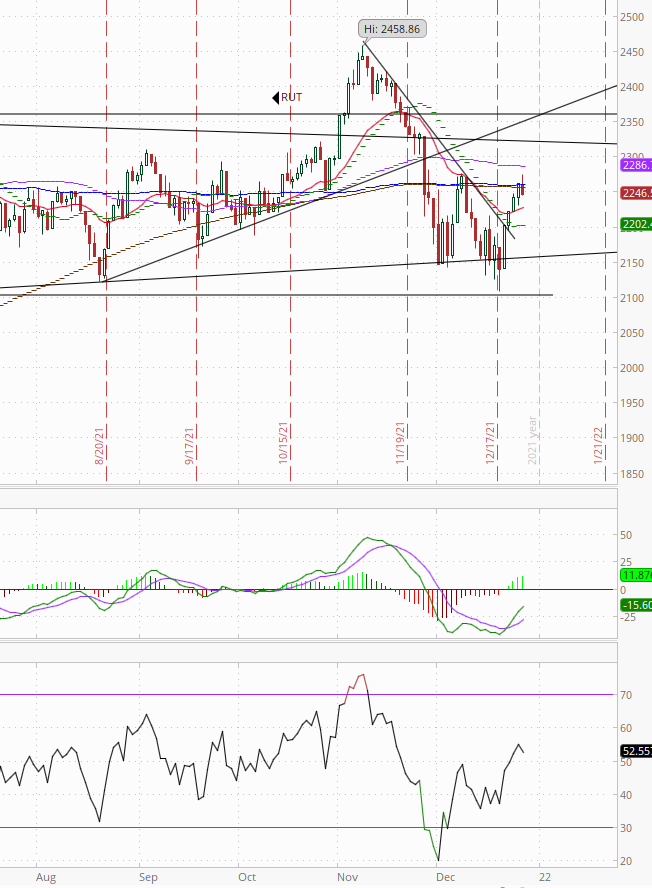The image size is (652, 888).
Task: Select the RUT symbol label arrow
Action: pos(276,97)
